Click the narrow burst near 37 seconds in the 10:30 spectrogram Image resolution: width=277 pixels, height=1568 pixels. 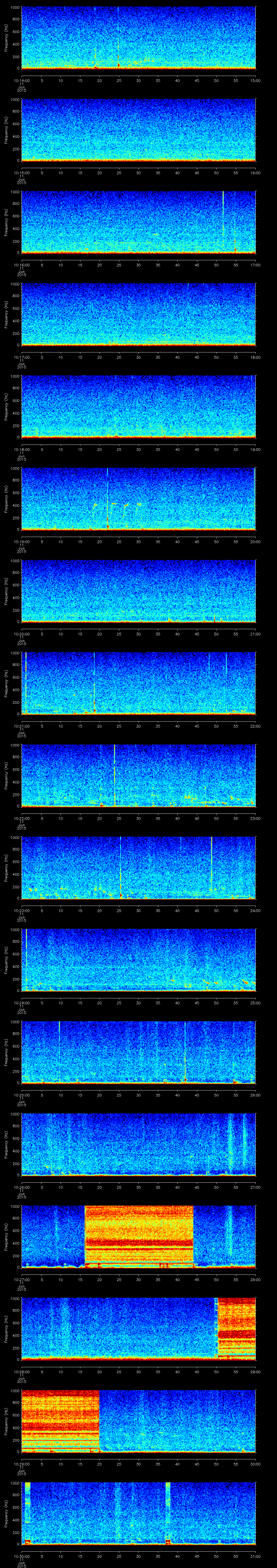[x=168, y=1510]
